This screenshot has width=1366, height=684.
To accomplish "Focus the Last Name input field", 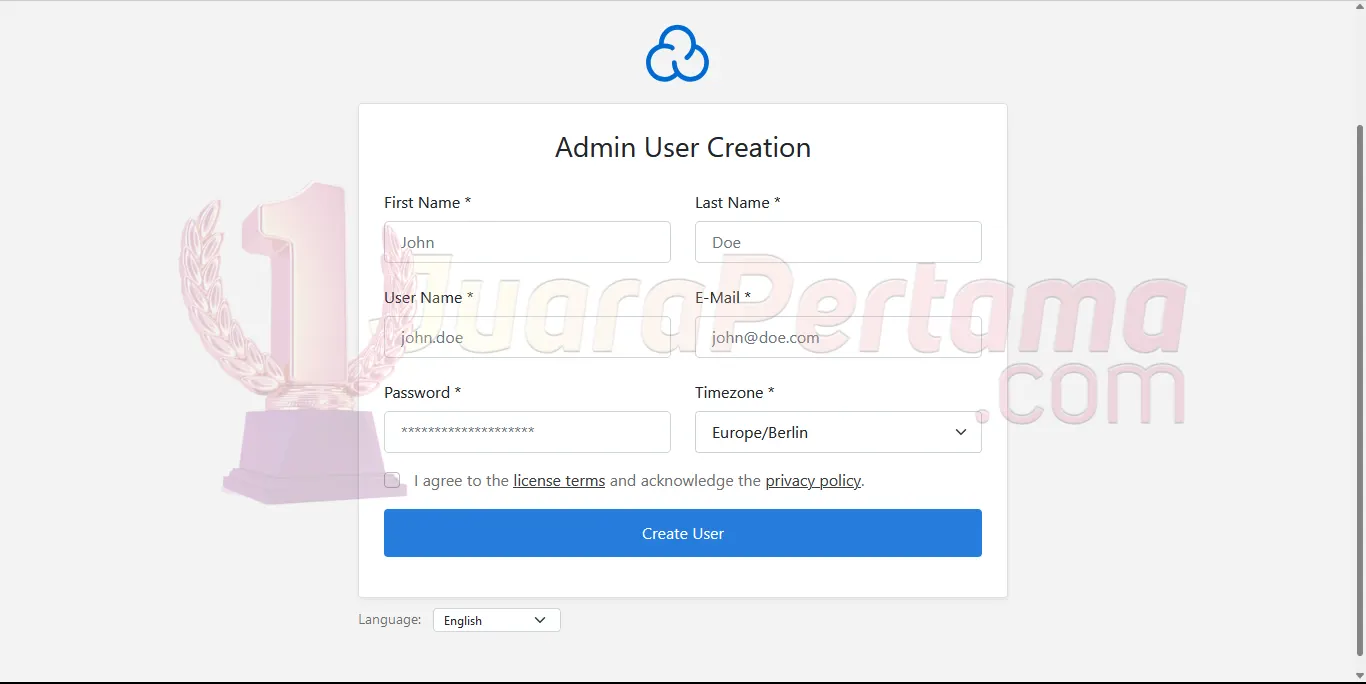I will point(838,242).
